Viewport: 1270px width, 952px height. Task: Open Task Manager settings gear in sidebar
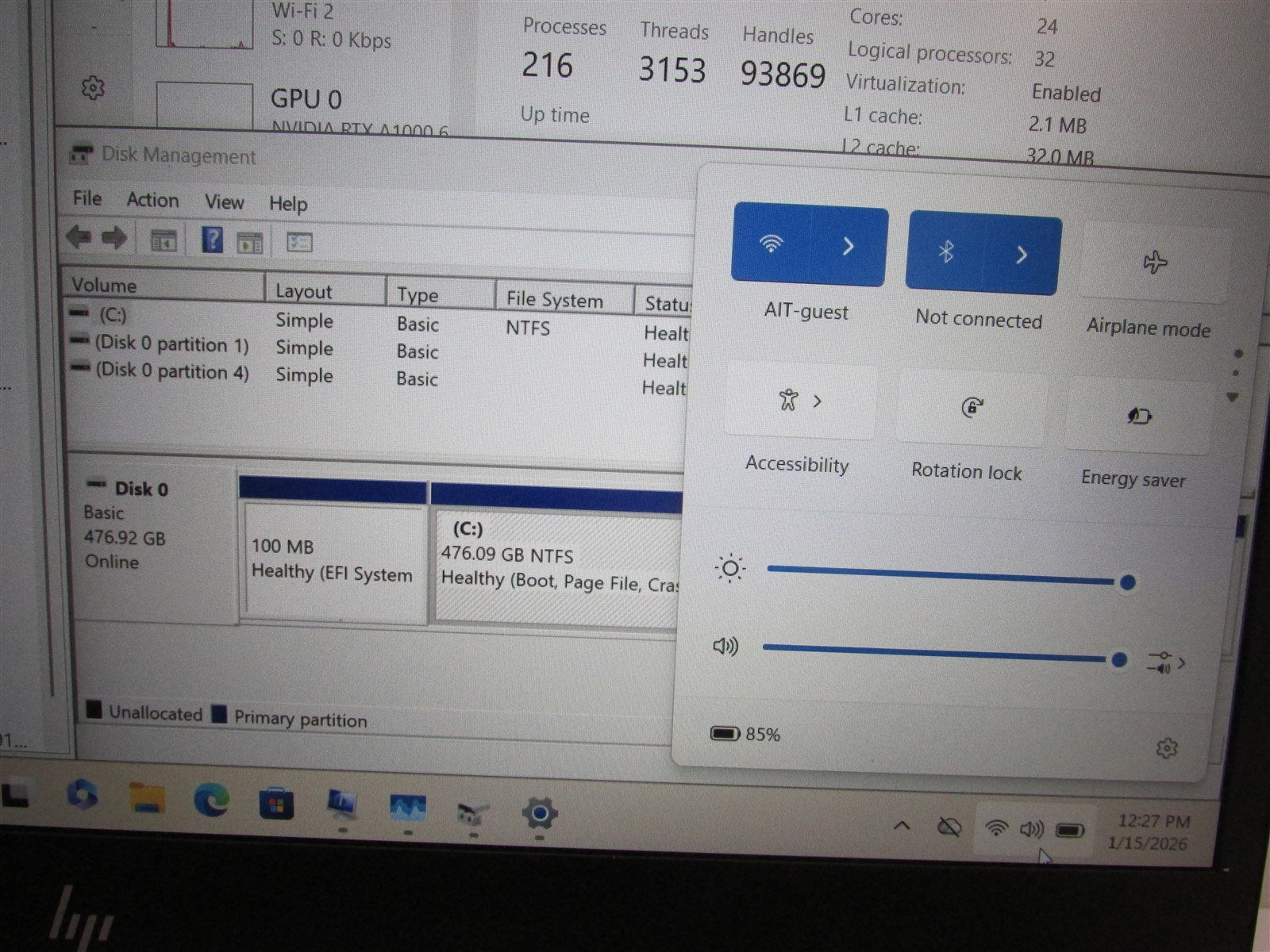tap(93, 87)
